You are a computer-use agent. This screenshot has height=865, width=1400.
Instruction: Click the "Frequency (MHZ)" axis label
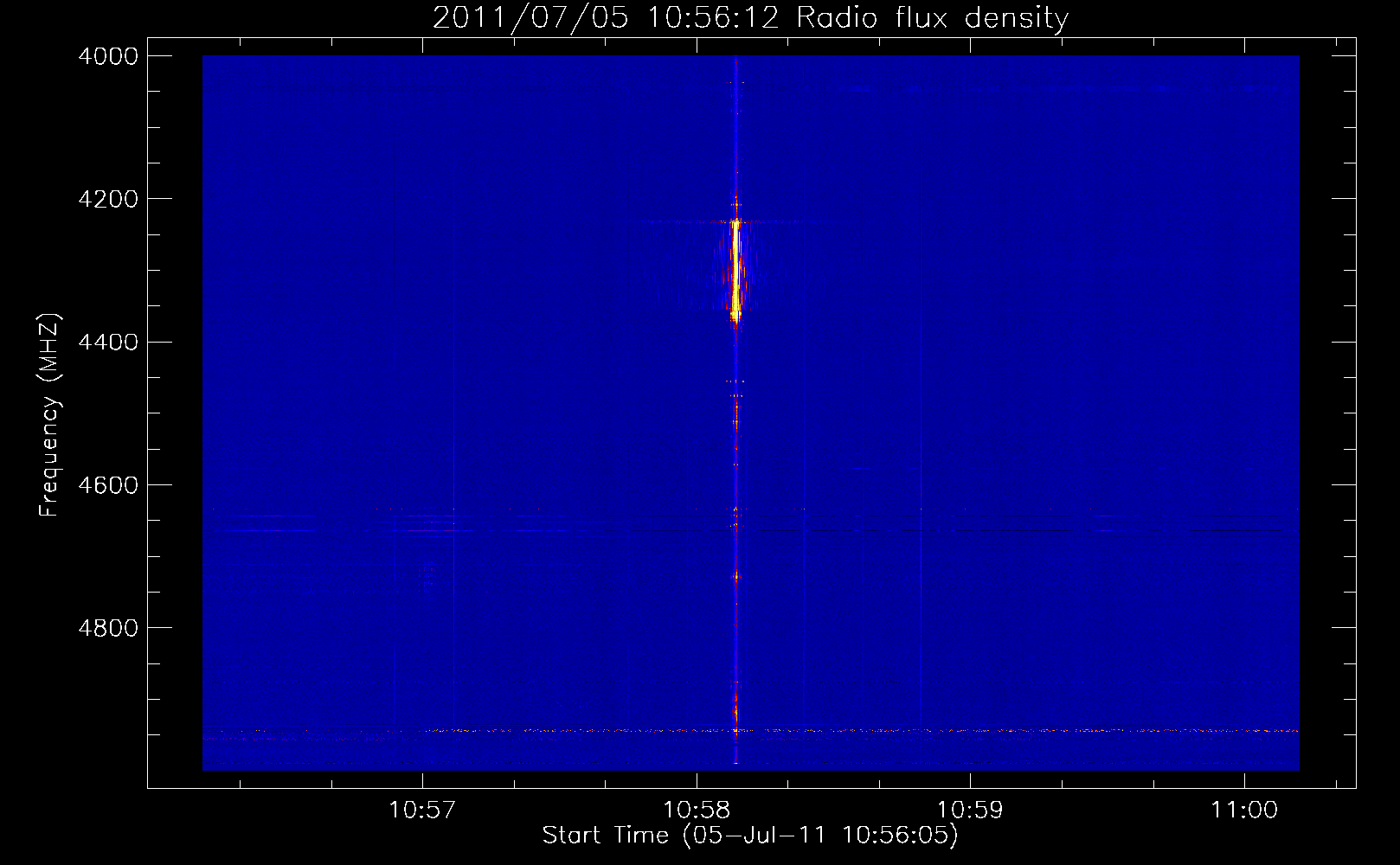point(50,414)
